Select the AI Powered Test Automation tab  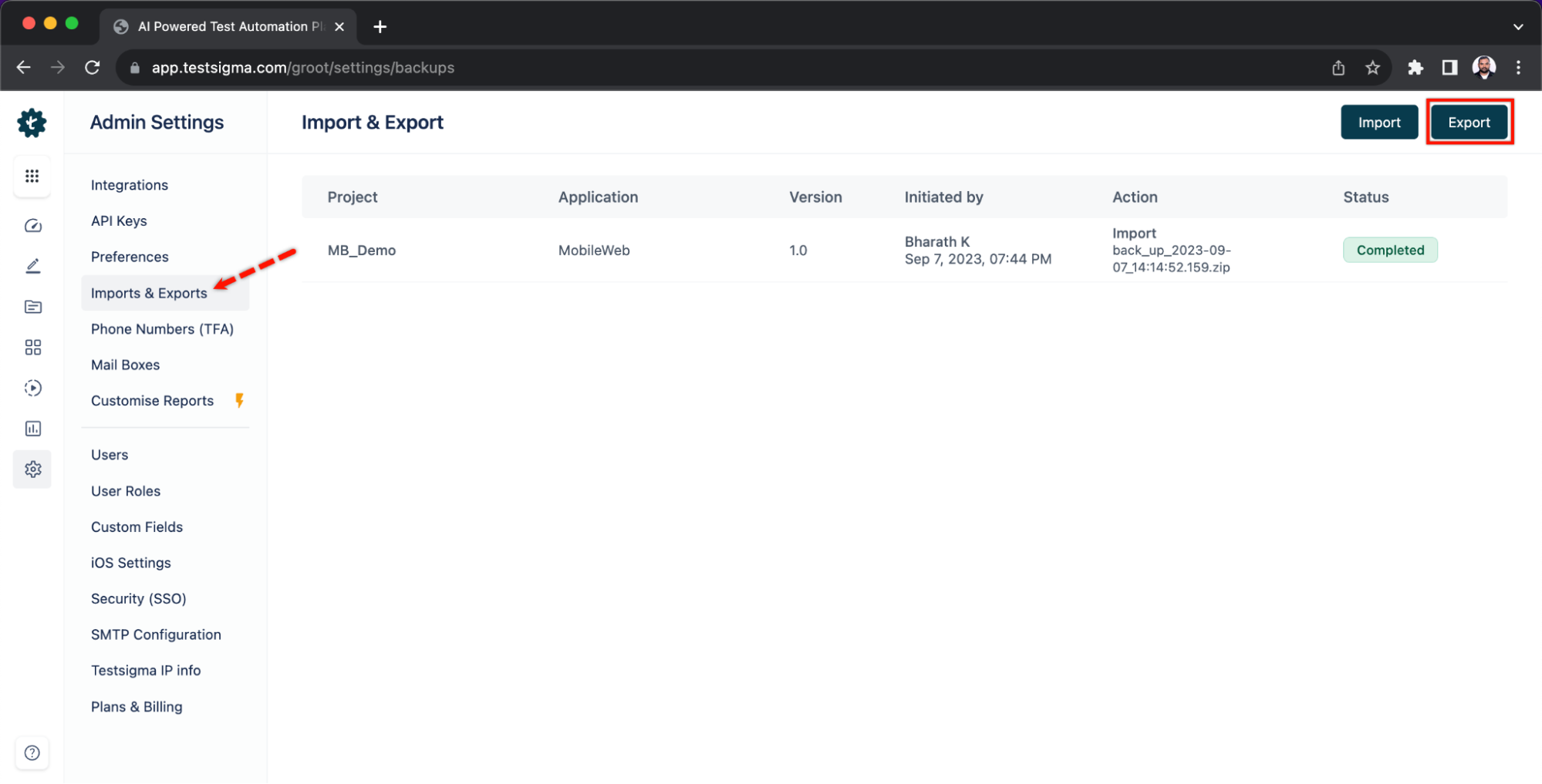click(228, 27)
